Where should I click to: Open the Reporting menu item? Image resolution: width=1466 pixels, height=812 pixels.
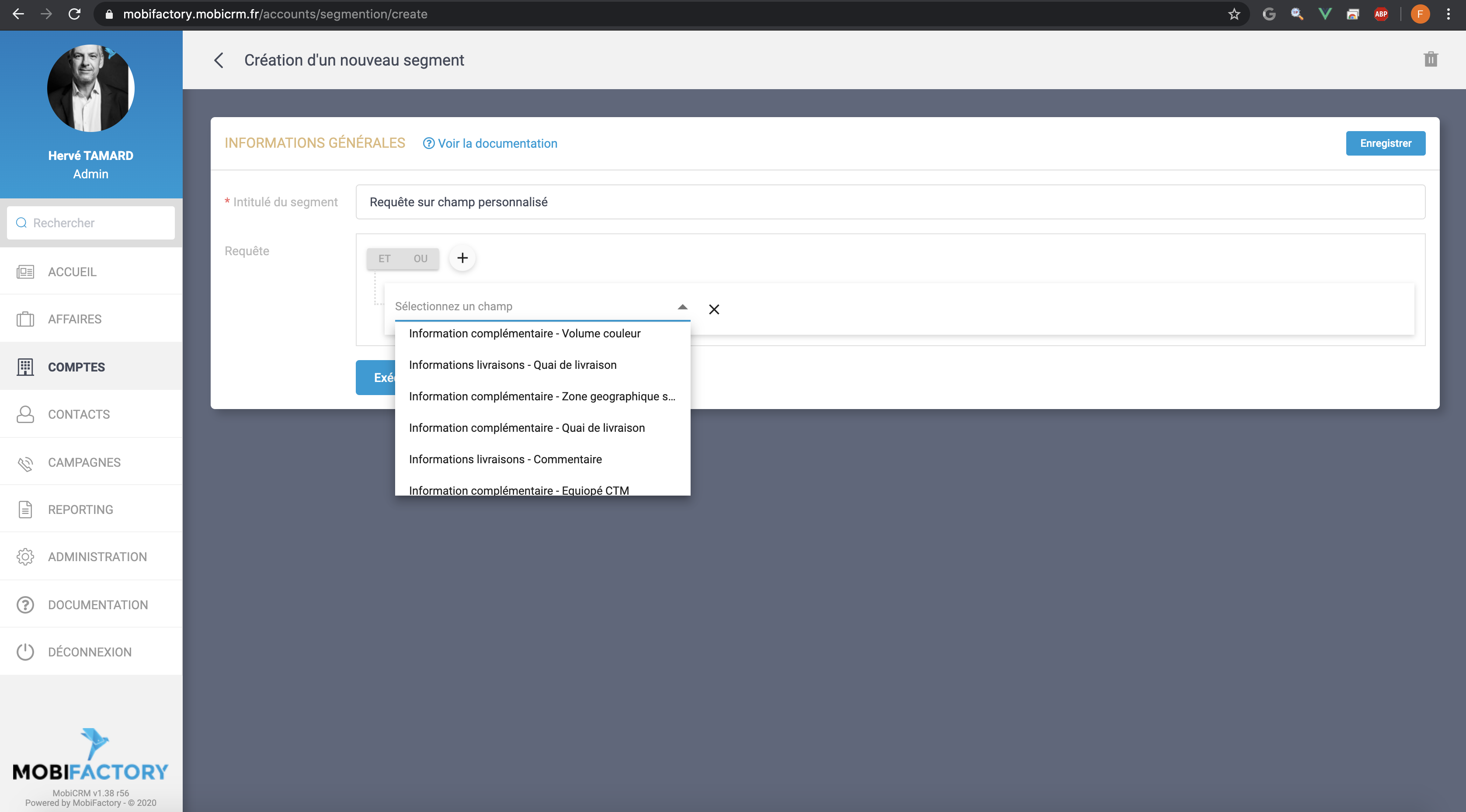point(80,510)
